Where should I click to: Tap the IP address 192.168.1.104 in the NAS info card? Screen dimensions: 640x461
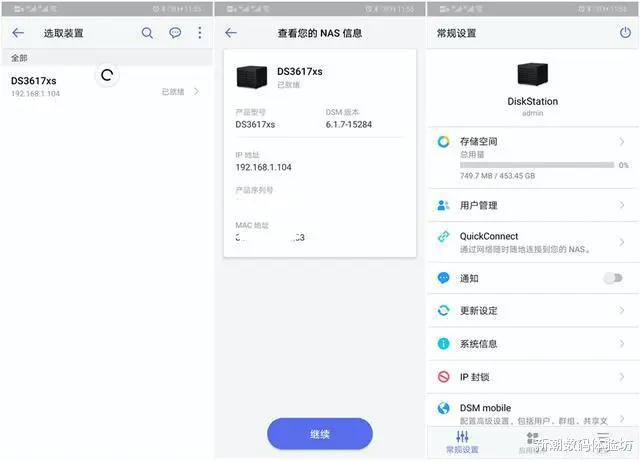pos(263,167)
